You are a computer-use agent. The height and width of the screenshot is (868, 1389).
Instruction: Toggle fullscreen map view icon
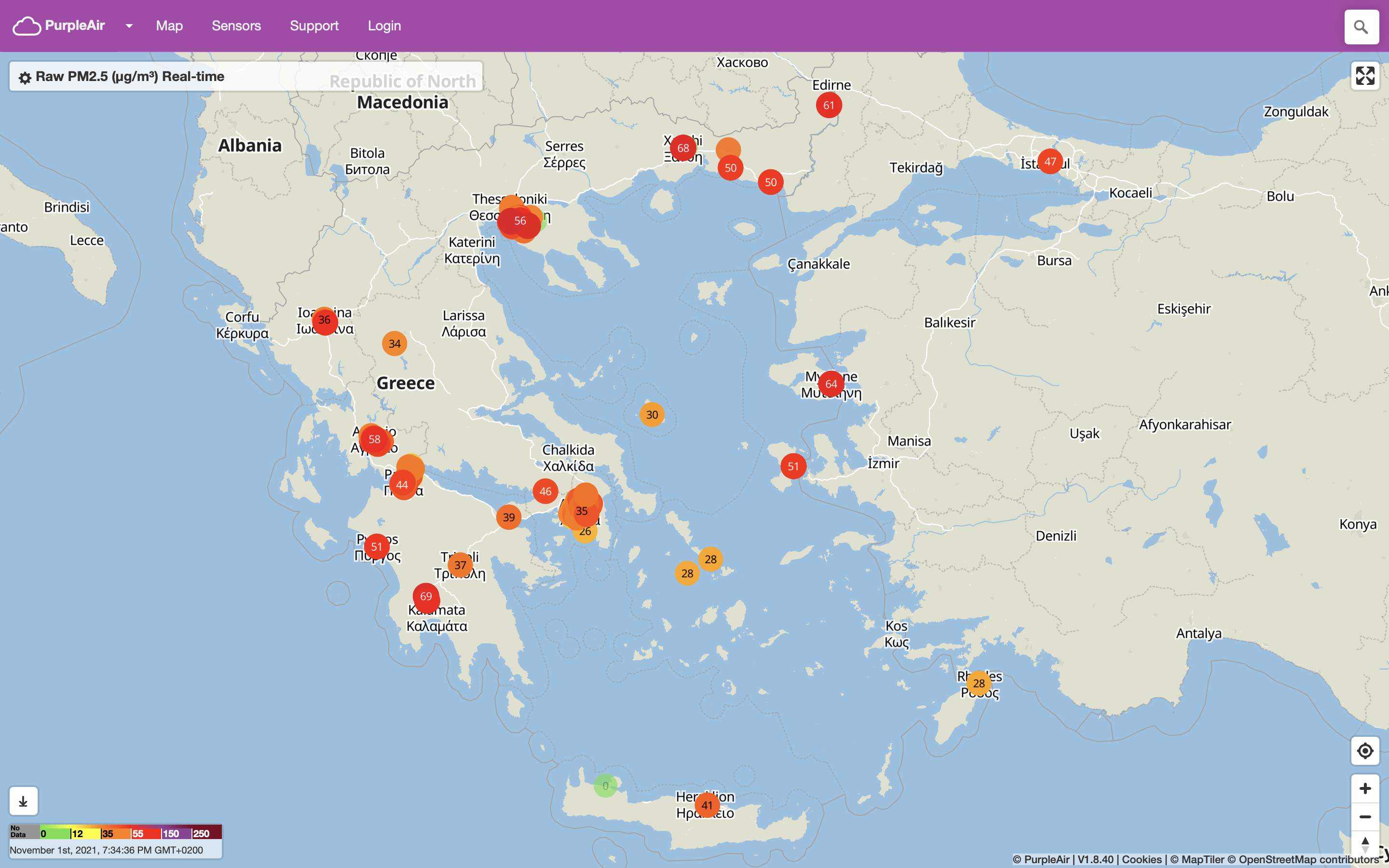[1365, 76]
